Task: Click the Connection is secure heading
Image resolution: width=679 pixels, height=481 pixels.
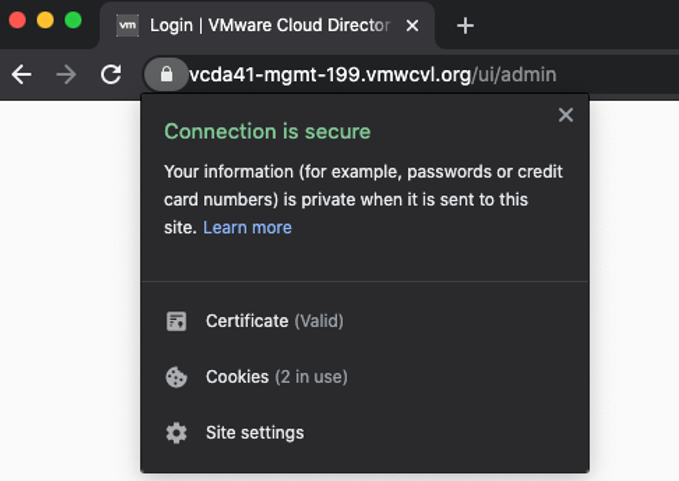Action: 267,131
